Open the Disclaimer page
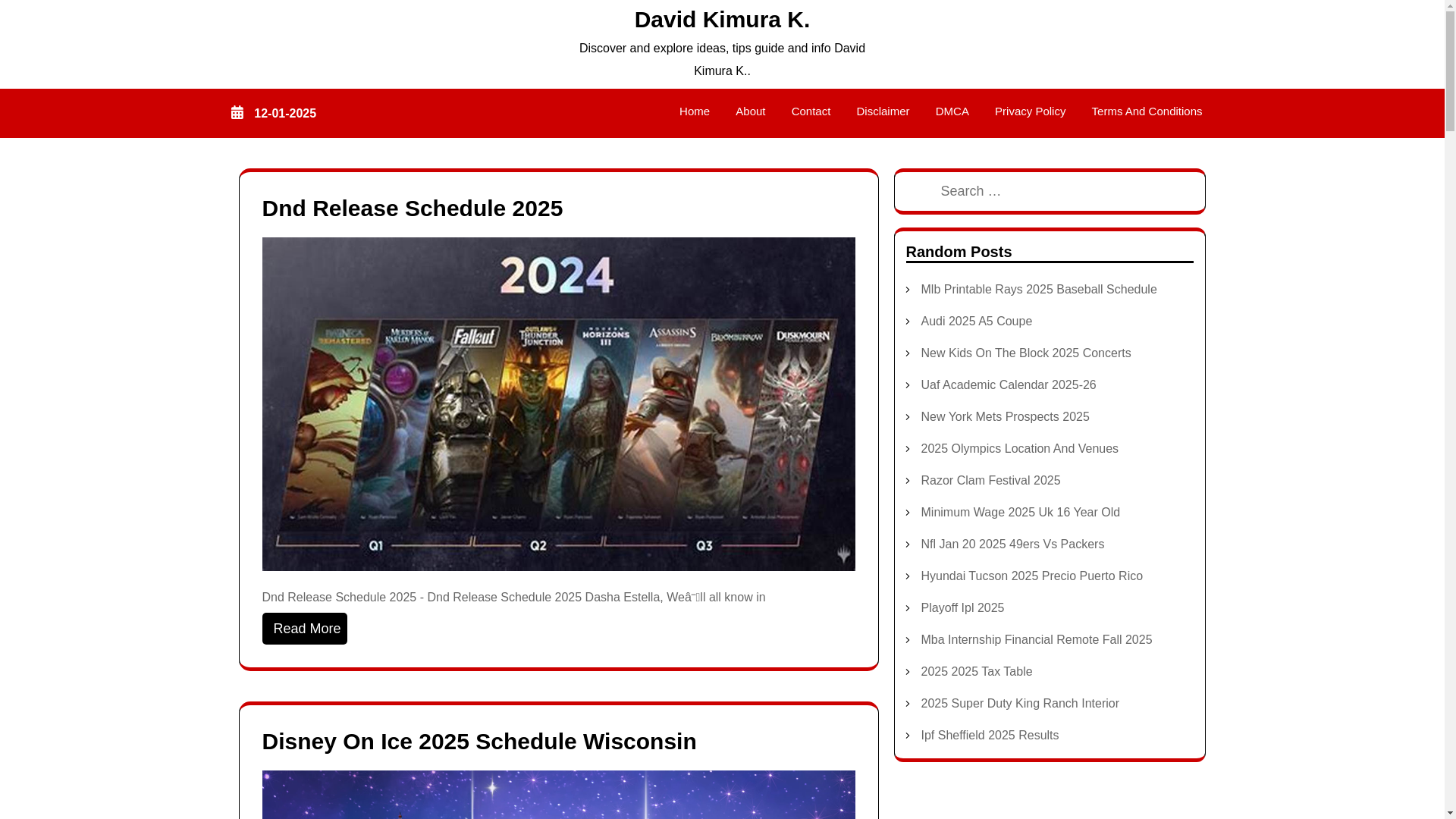 coord(883,111)
